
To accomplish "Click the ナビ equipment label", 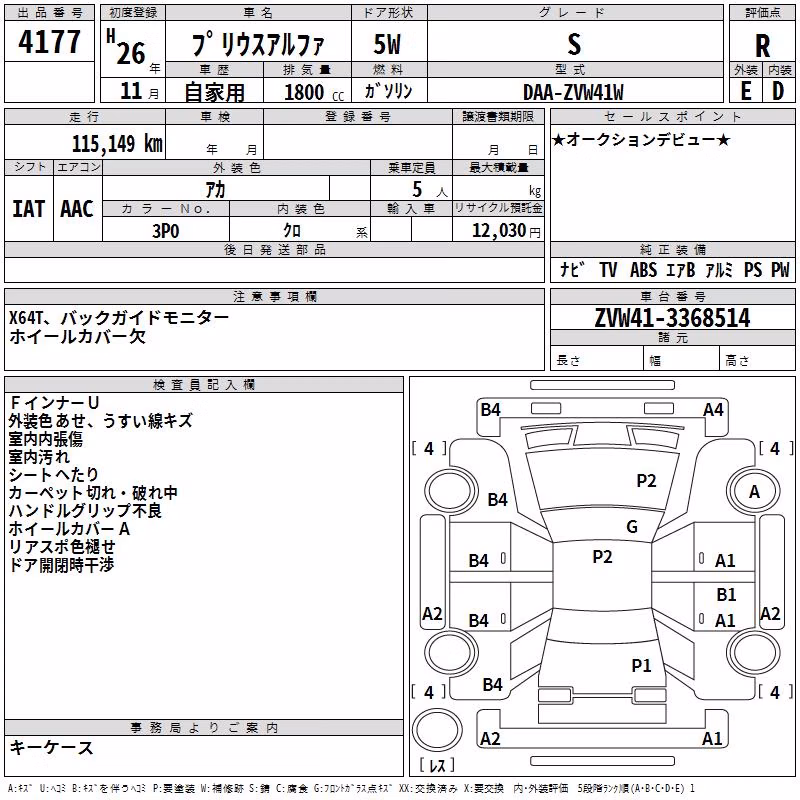I will tap(572, 269).
